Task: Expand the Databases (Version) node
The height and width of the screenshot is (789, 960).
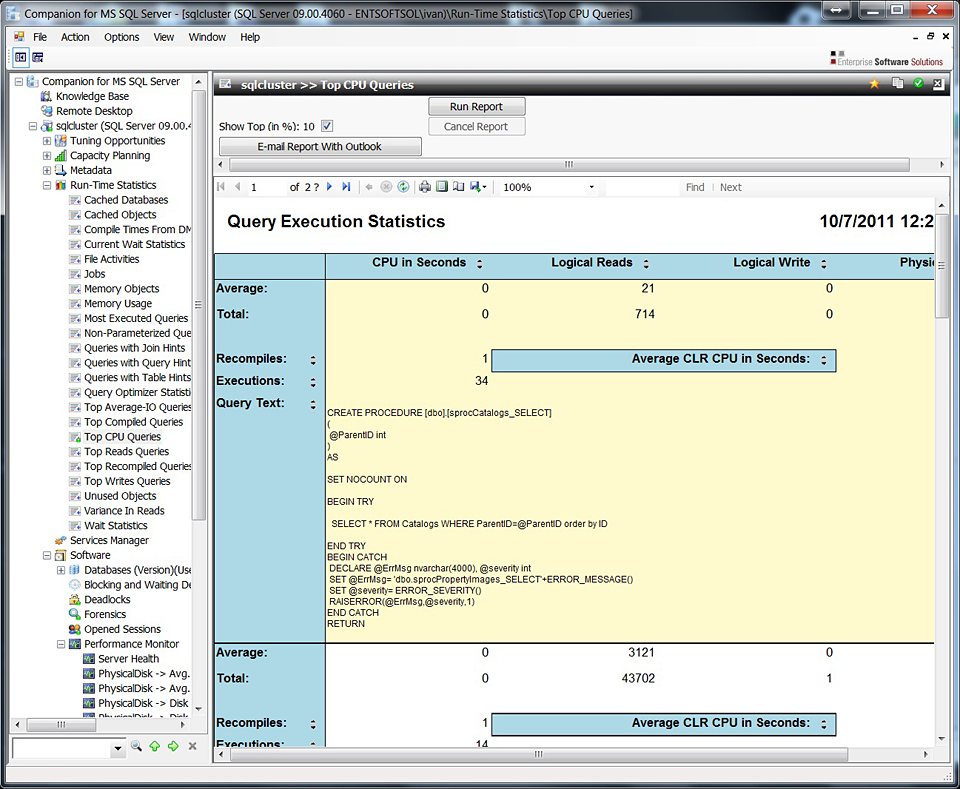Action: (x=61, y=570)
